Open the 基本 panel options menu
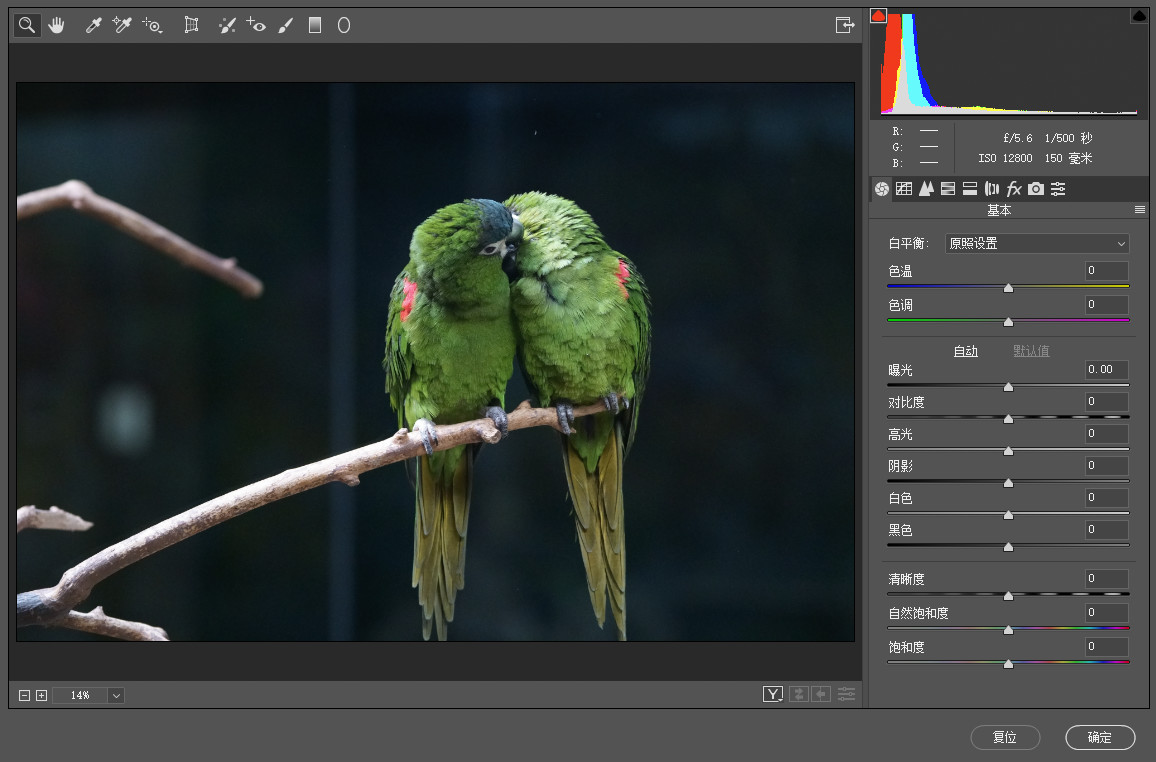This screenshot has width=1156, height=762. [1139, 210]
